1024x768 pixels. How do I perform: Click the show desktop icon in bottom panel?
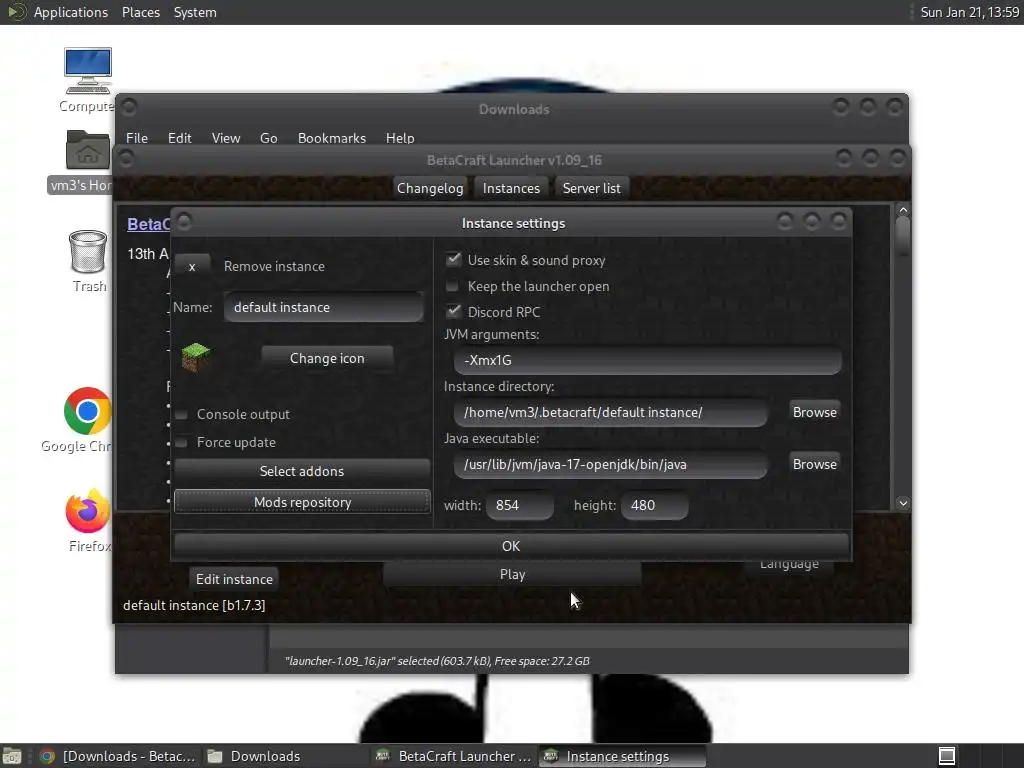(x=12, y=756)
